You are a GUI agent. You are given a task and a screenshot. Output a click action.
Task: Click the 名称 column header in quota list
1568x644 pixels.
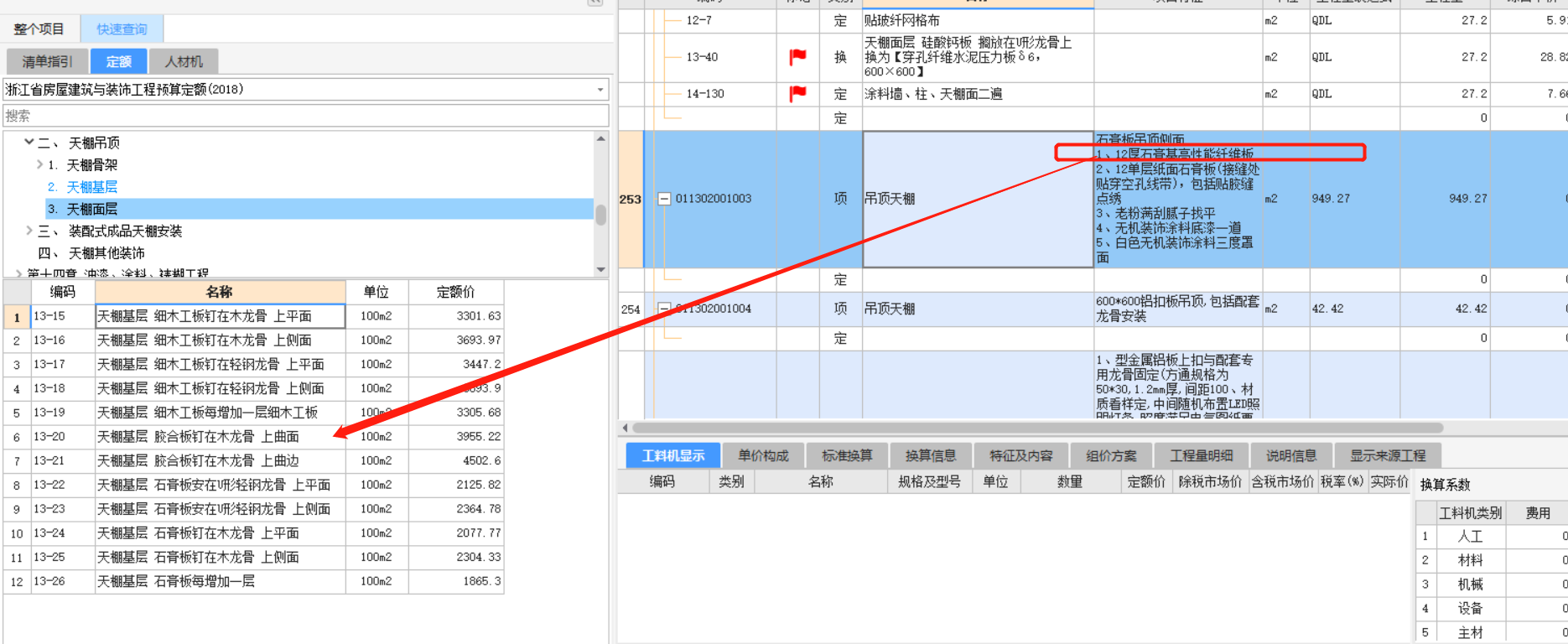coord(220,292)
